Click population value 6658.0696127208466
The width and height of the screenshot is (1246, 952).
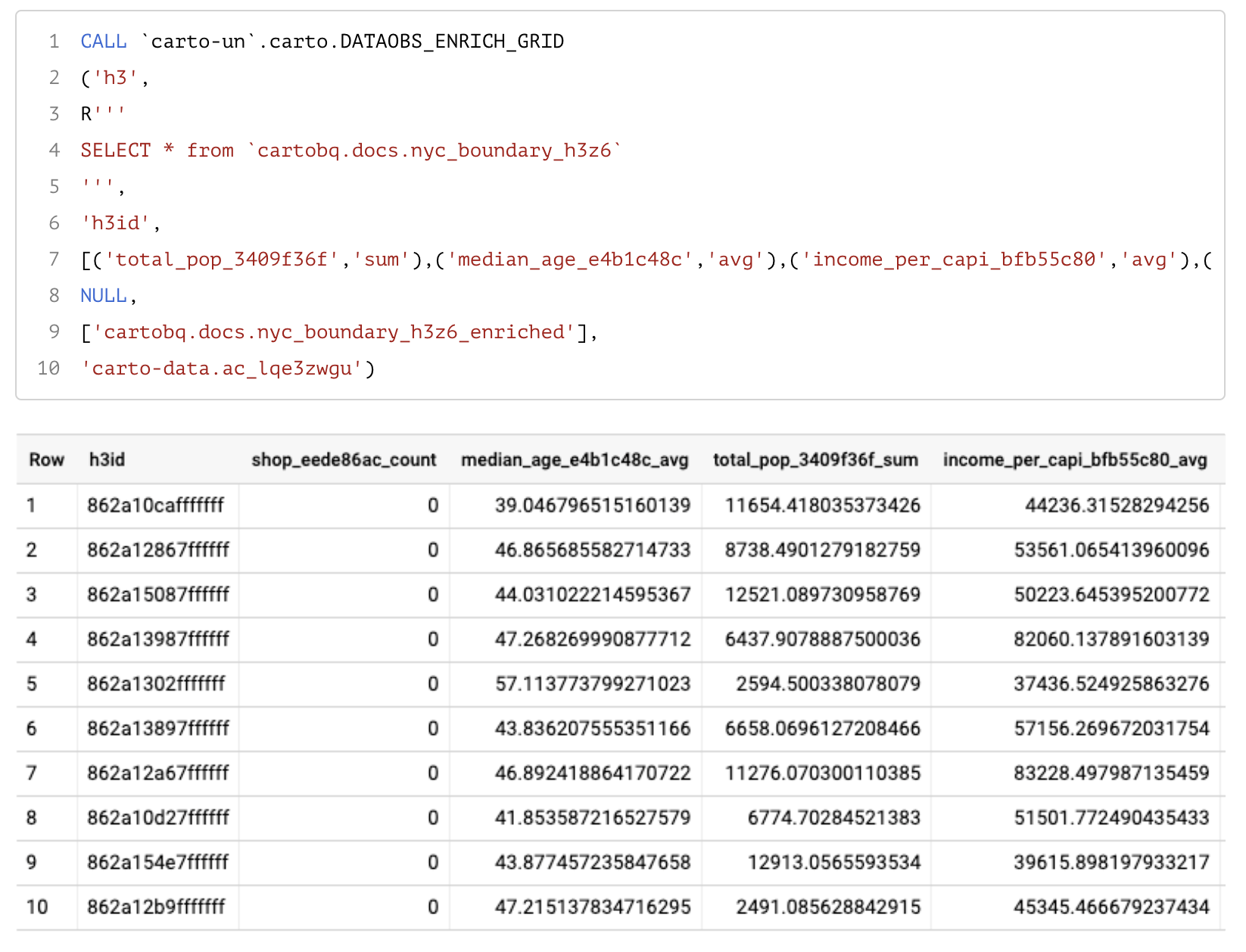pos(823,728)
